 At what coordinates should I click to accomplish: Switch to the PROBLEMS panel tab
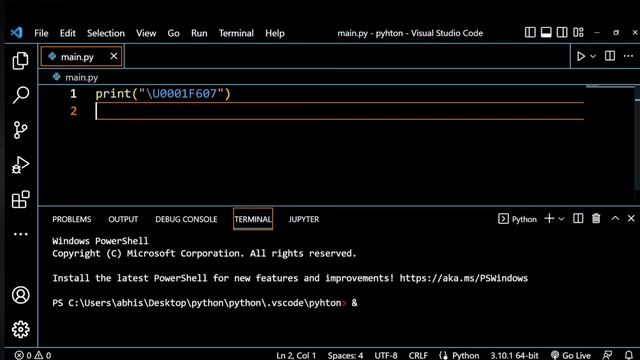pyautogui.click(x=71, y=219)
